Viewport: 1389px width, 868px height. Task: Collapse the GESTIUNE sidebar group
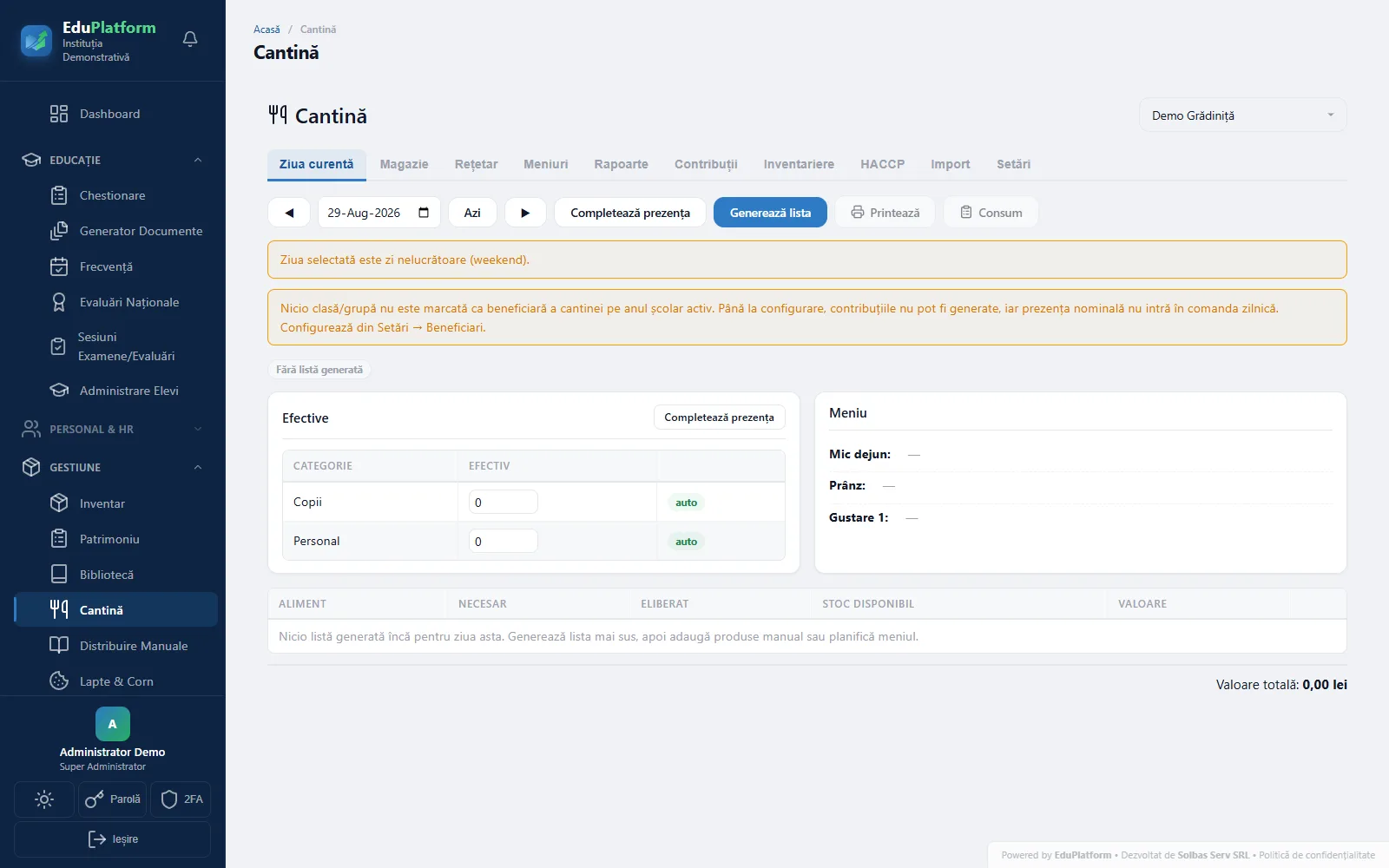point(113,467)
